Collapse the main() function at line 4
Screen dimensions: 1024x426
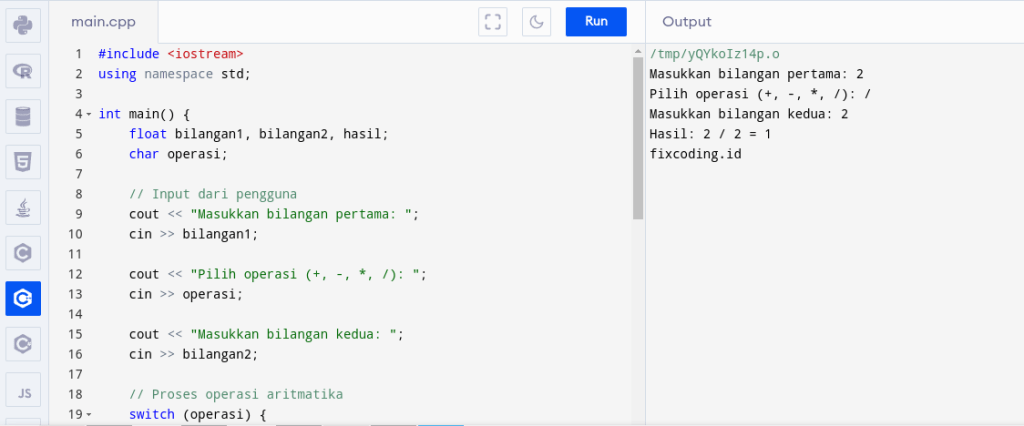(x=89, y=114)
